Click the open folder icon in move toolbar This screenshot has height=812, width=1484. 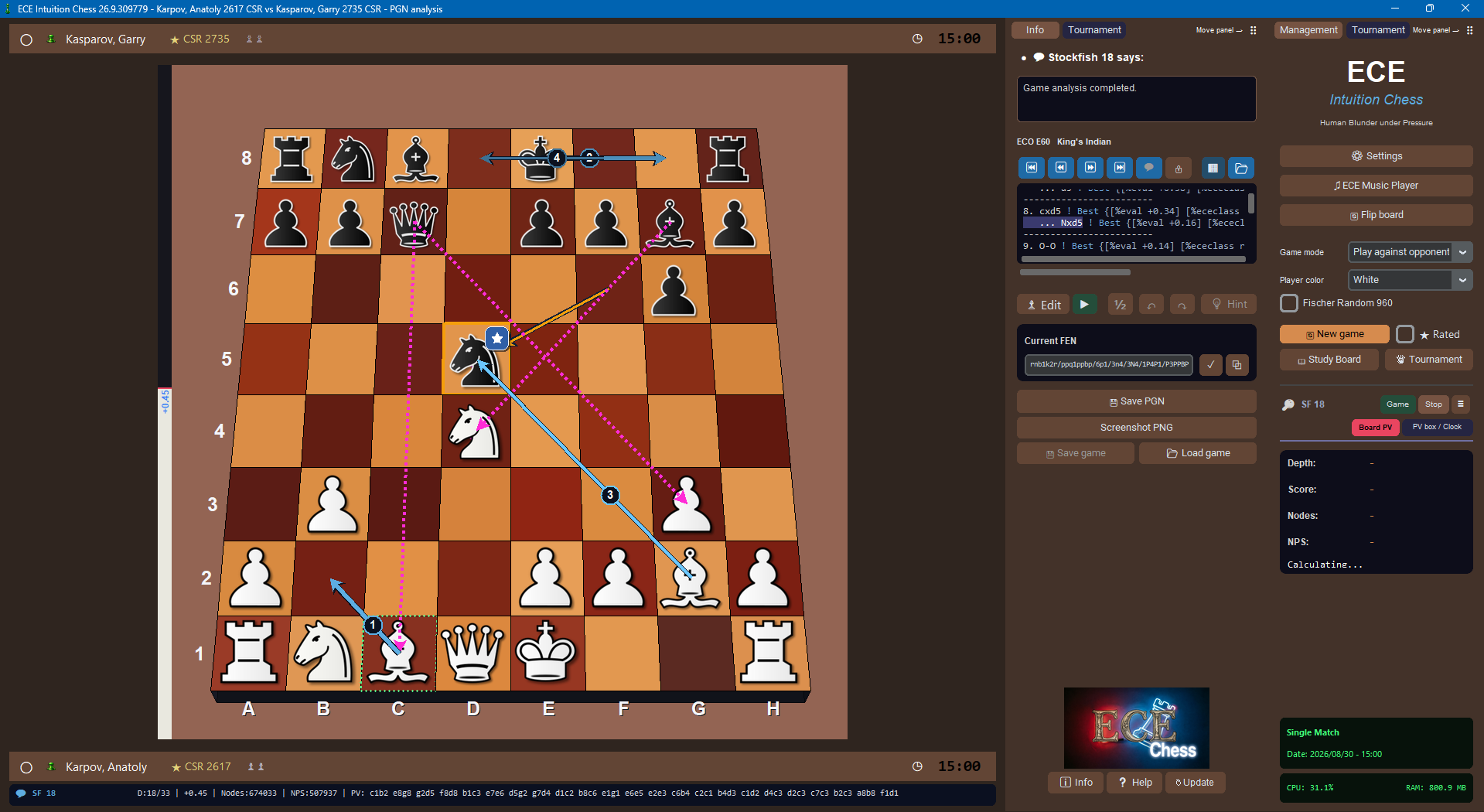pos(1241,168)
